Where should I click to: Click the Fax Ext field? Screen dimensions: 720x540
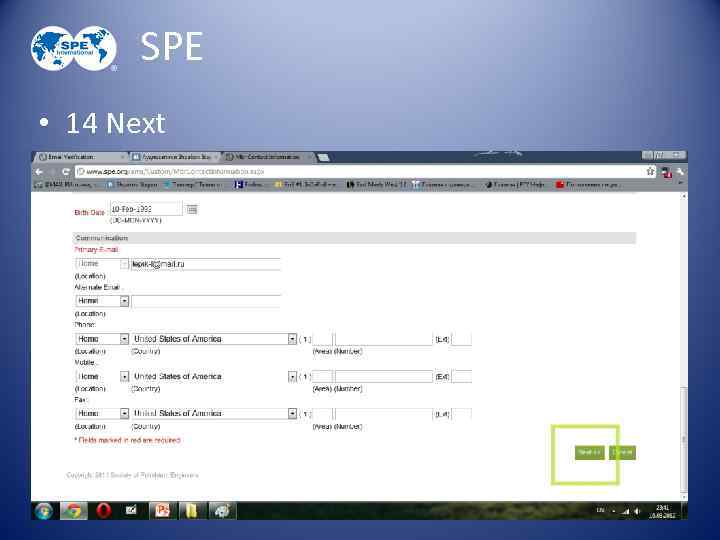point(461,414)
